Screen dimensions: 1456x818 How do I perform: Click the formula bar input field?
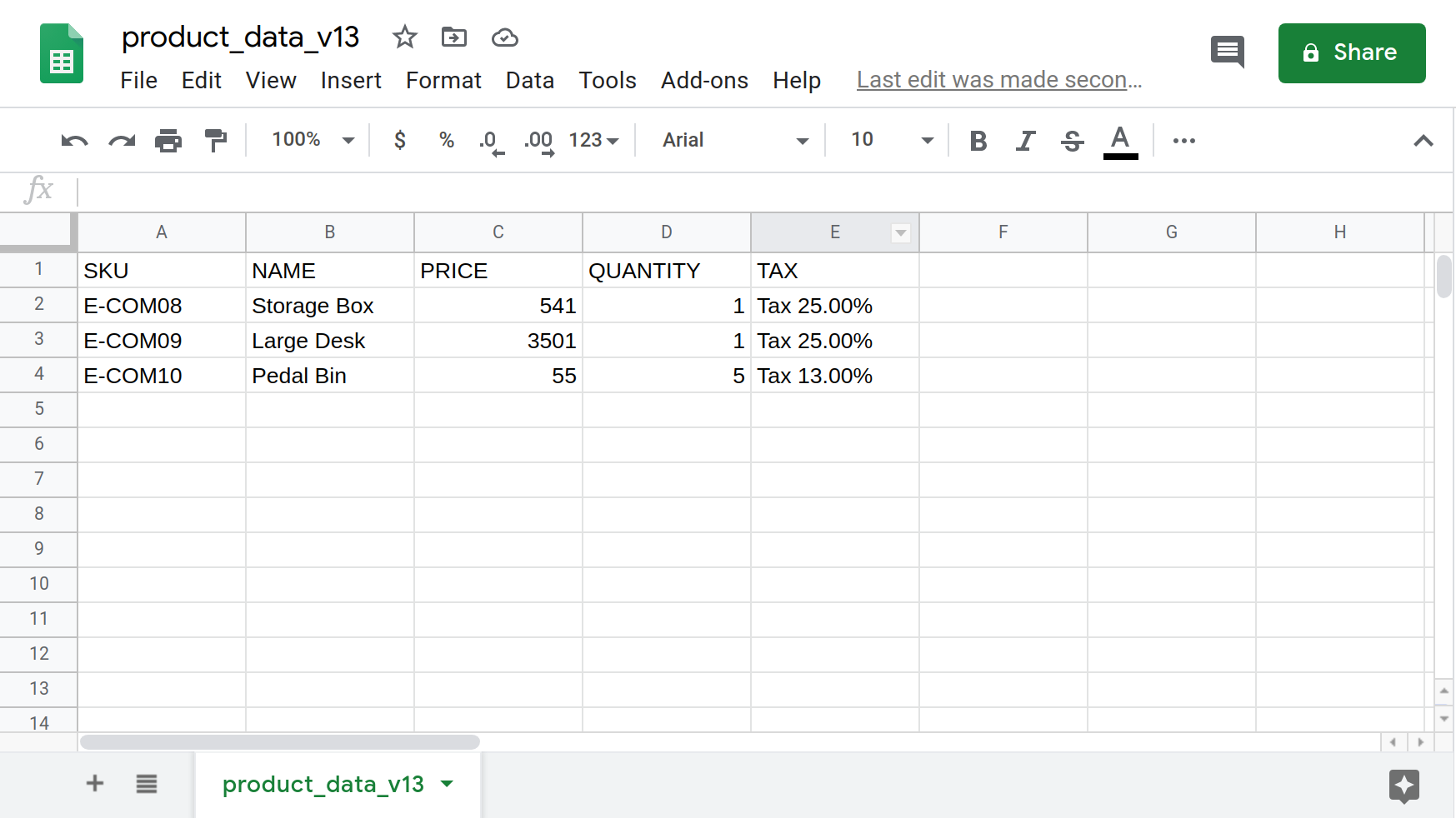point(764,191)
